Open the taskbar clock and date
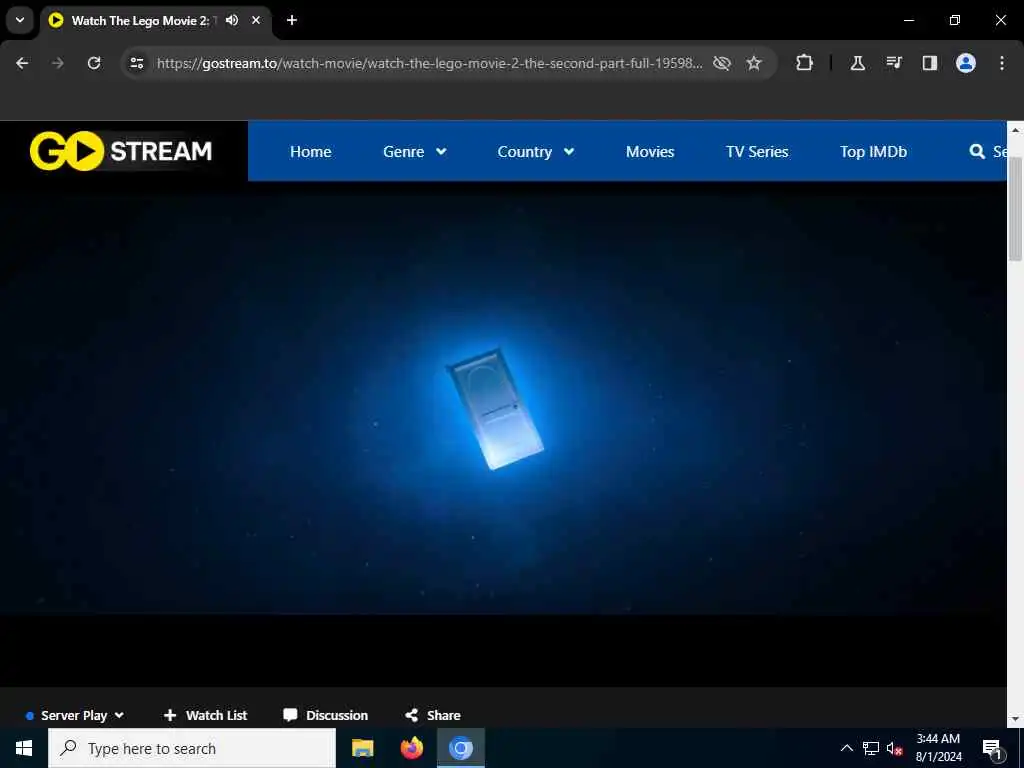The height and width of the screenshot is (768, 1024). [938, 748]
